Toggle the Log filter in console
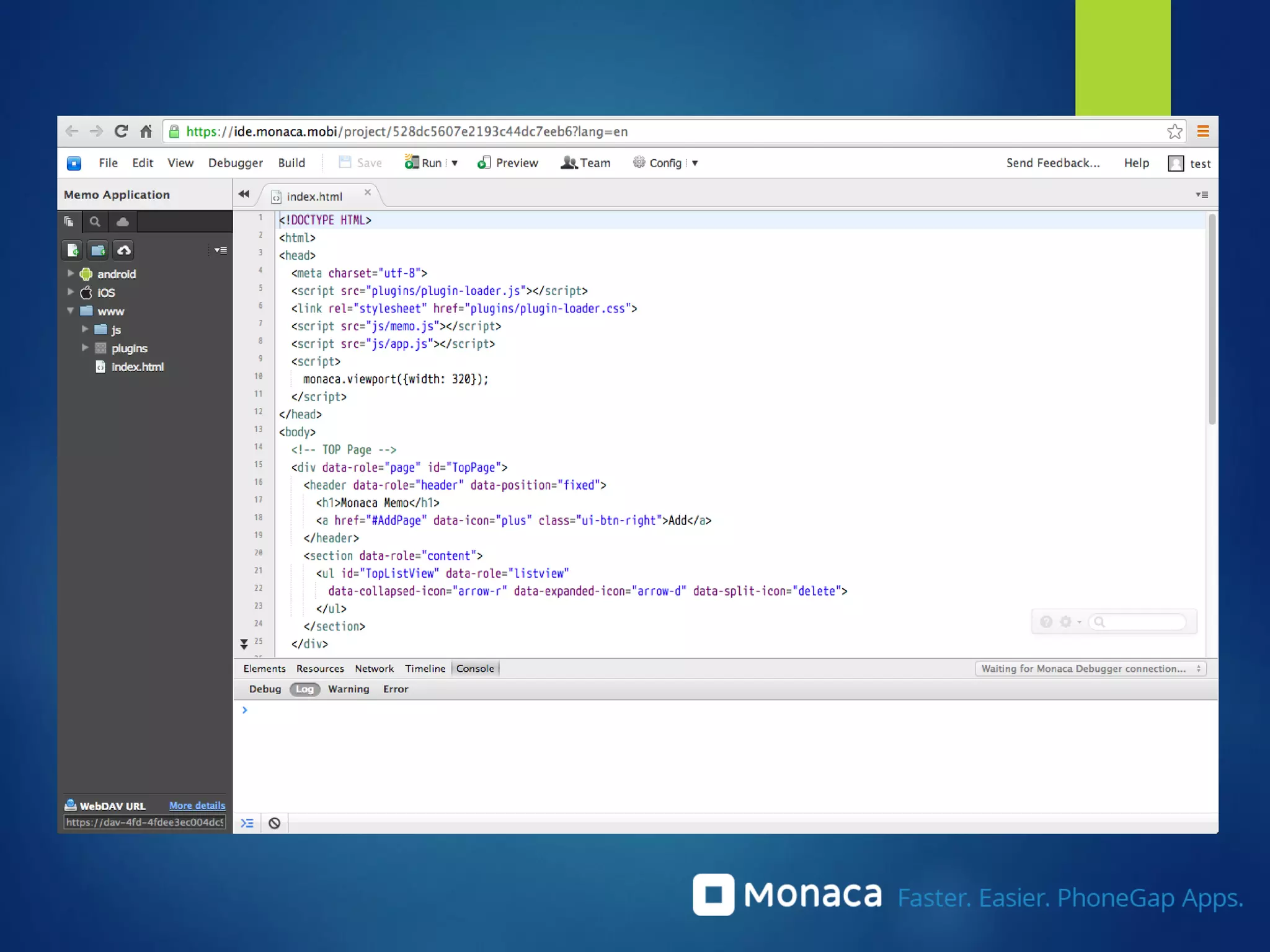Viewport: 1270px width, 952px height. (304, 689)
